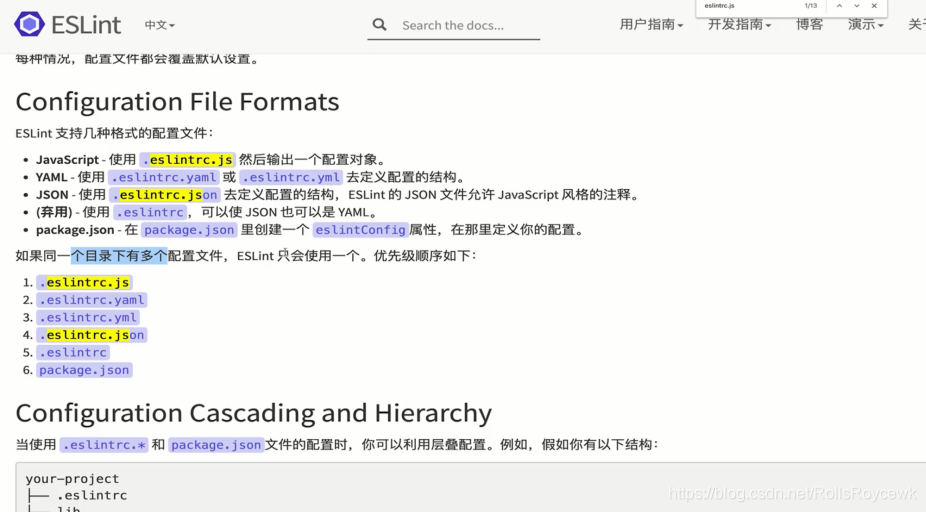This screenshot has height=512, width=926.
Task: Expand the 用户指南 menu
Action: (x=651, y=25)
